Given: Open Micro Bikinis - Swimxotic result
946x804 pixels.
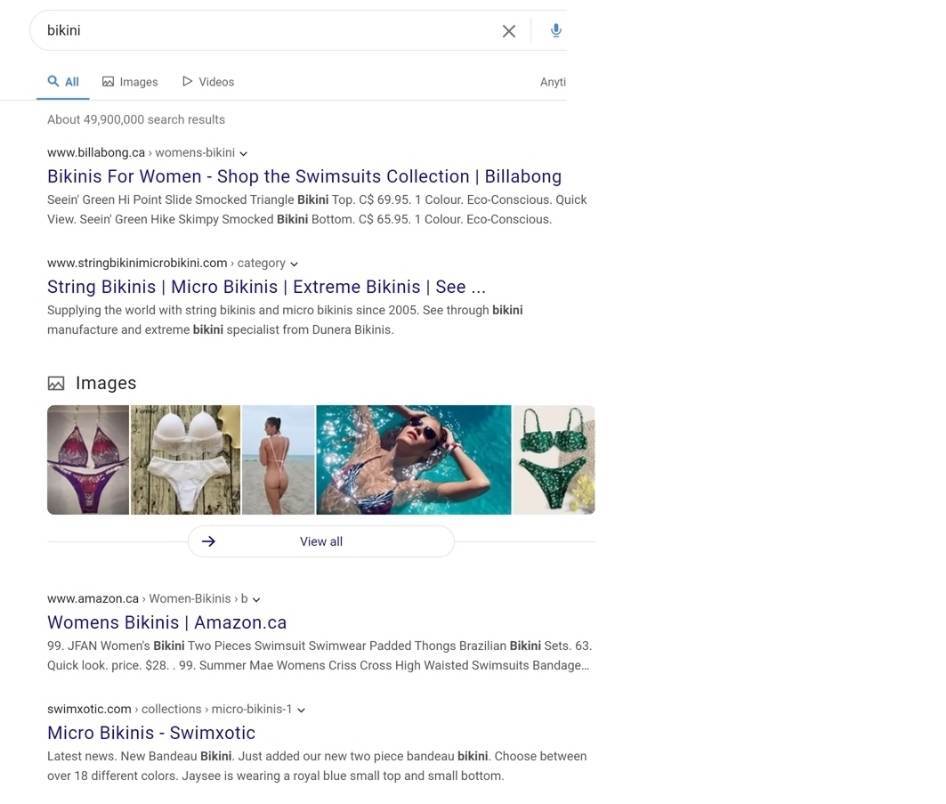Looking at the screenshot, I should coord(151,733).
